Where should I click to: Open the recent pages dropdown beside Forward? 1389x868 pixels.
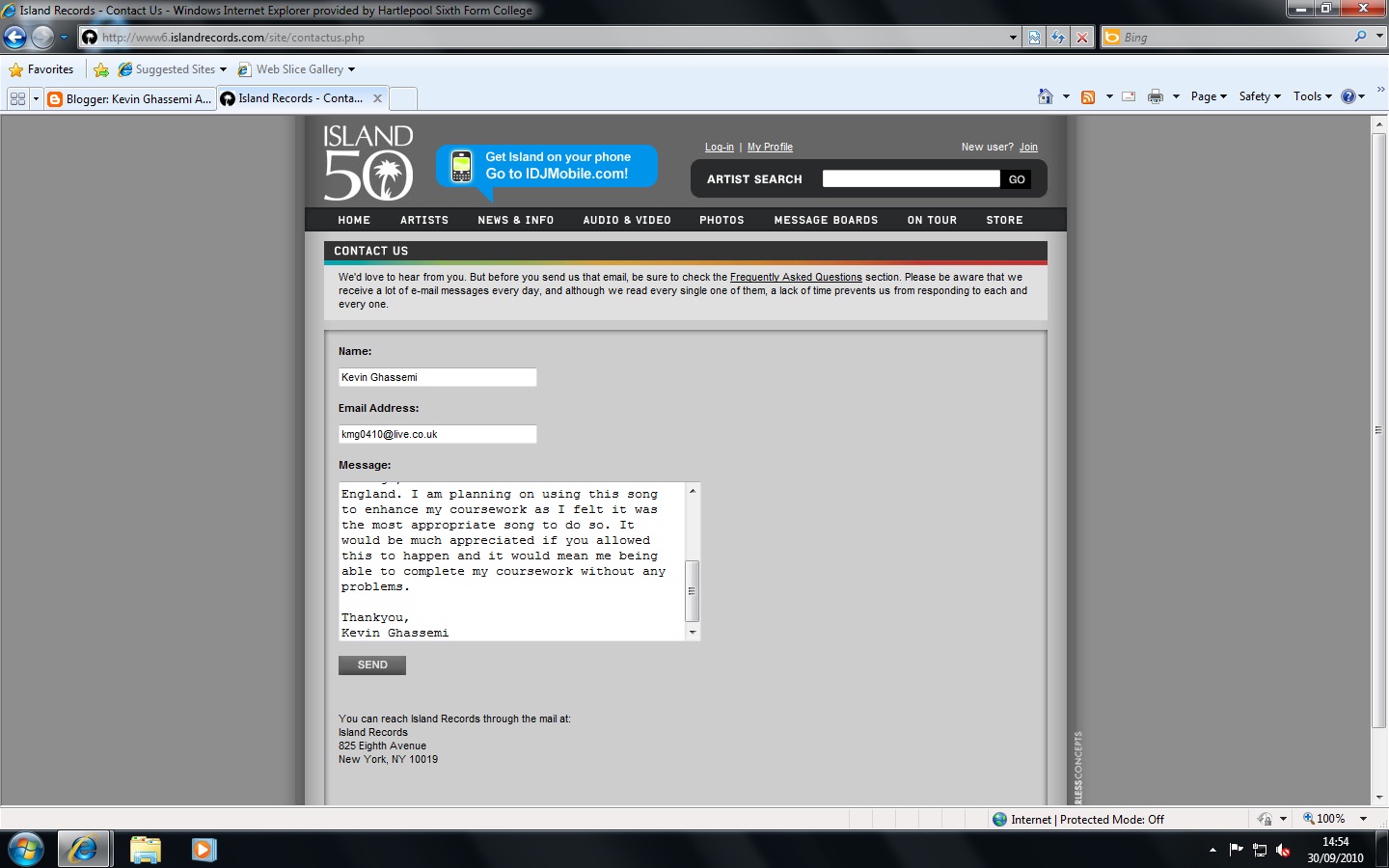(65, 38)
